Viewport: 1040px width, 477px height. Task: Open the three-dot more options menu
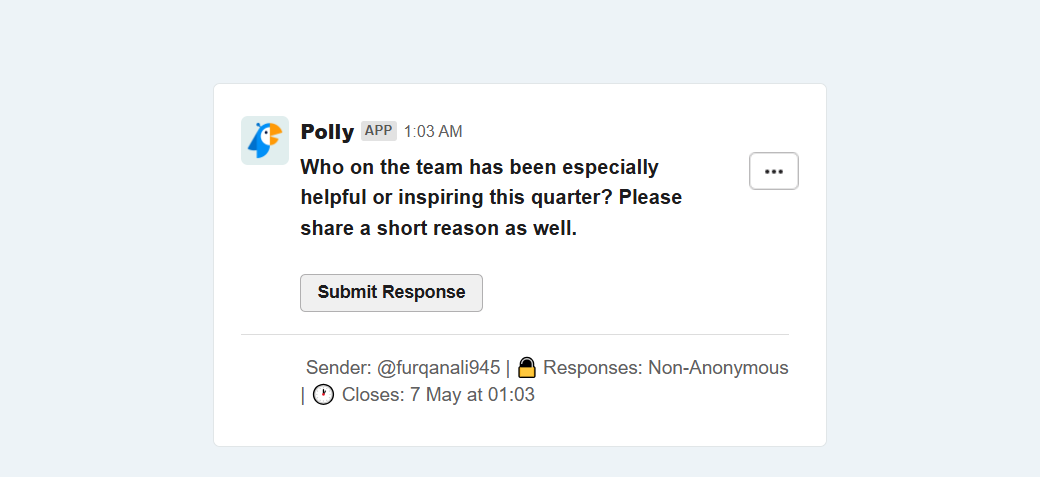point(773,171)
